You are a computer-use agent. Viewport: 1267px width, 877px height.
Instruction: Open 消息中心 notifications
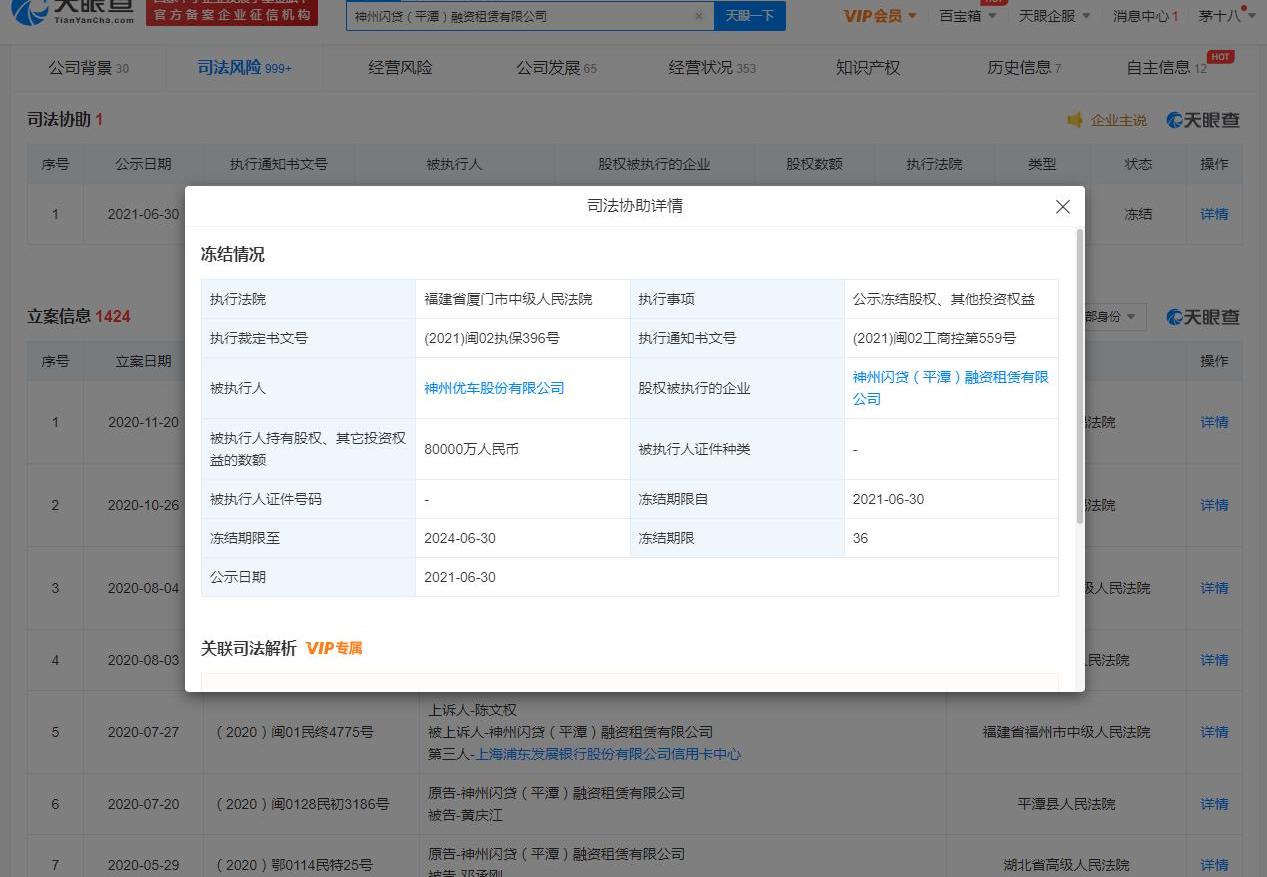pyautogui.click(x=1145, y=16)
